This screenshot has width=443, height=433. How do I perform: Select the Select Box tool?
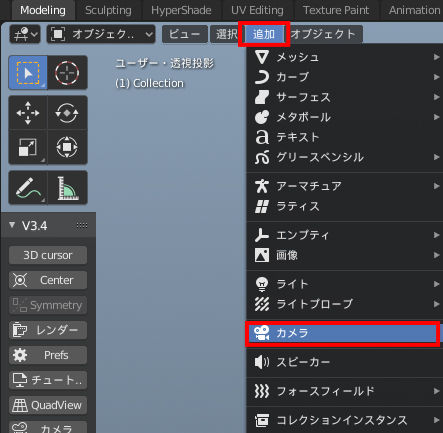point(28,73)
